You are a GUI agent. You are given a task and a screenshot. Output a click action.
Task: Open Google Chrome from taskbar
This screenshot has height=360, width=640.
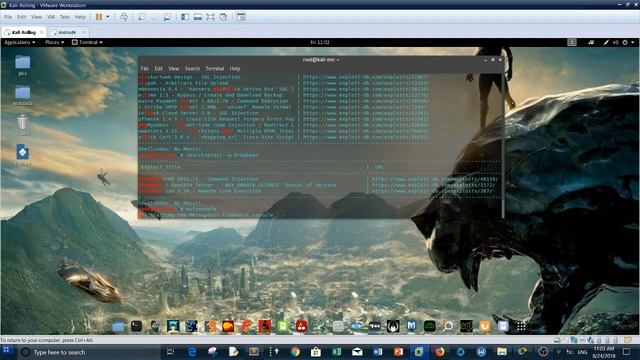coord(295,352)
